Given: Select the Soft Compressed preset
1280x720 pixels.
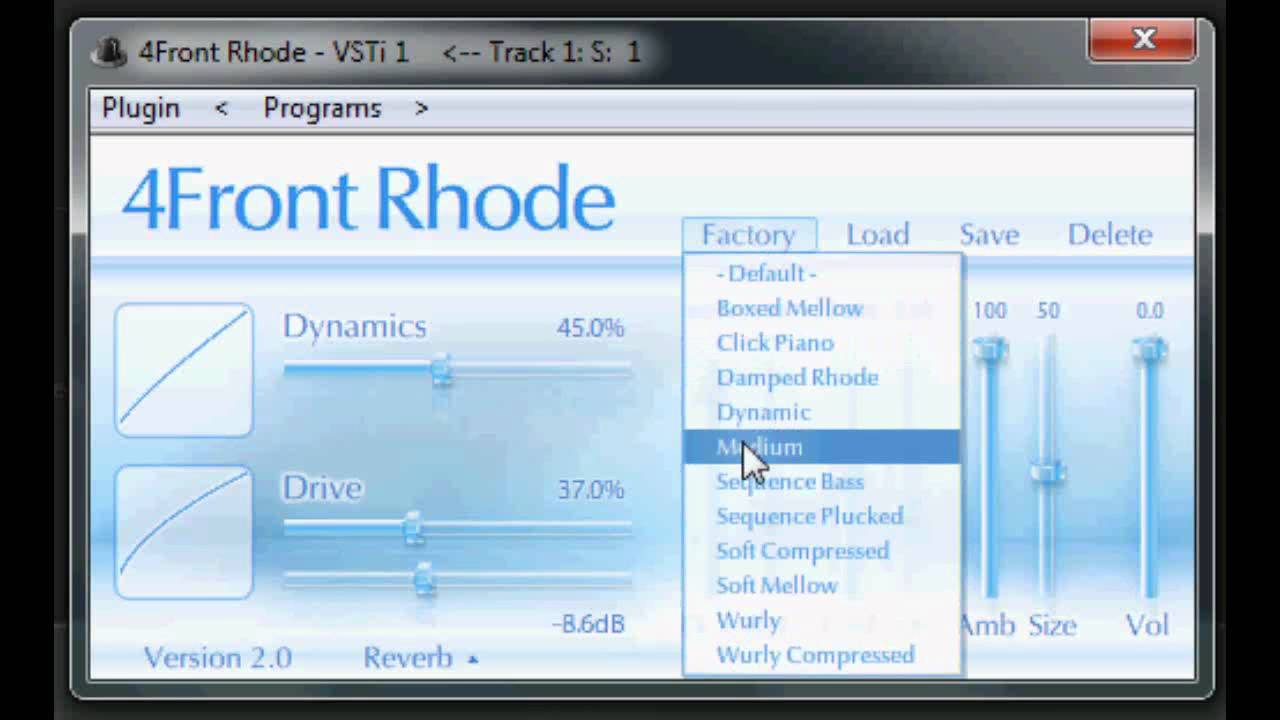Looking at the screenshot, I should (822, 551).
